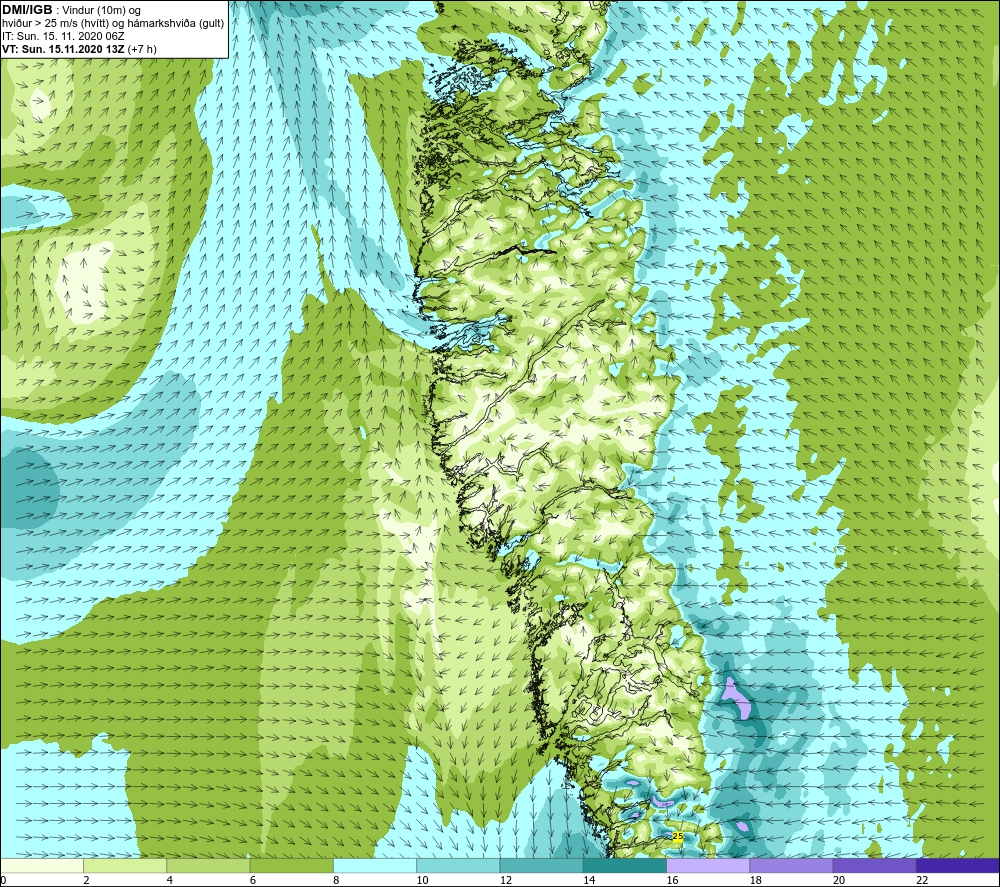The height and width of the screenshot is (887, 1000).
Task: Click the 12–14 m/s darker teal swatch
Action: [541, 865]
